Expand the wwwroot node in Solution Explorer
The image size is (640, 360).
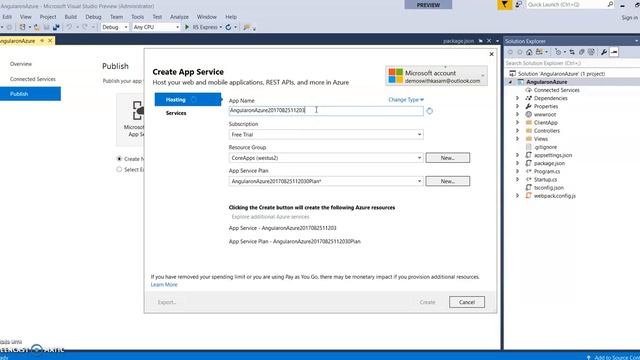point(518,114)
